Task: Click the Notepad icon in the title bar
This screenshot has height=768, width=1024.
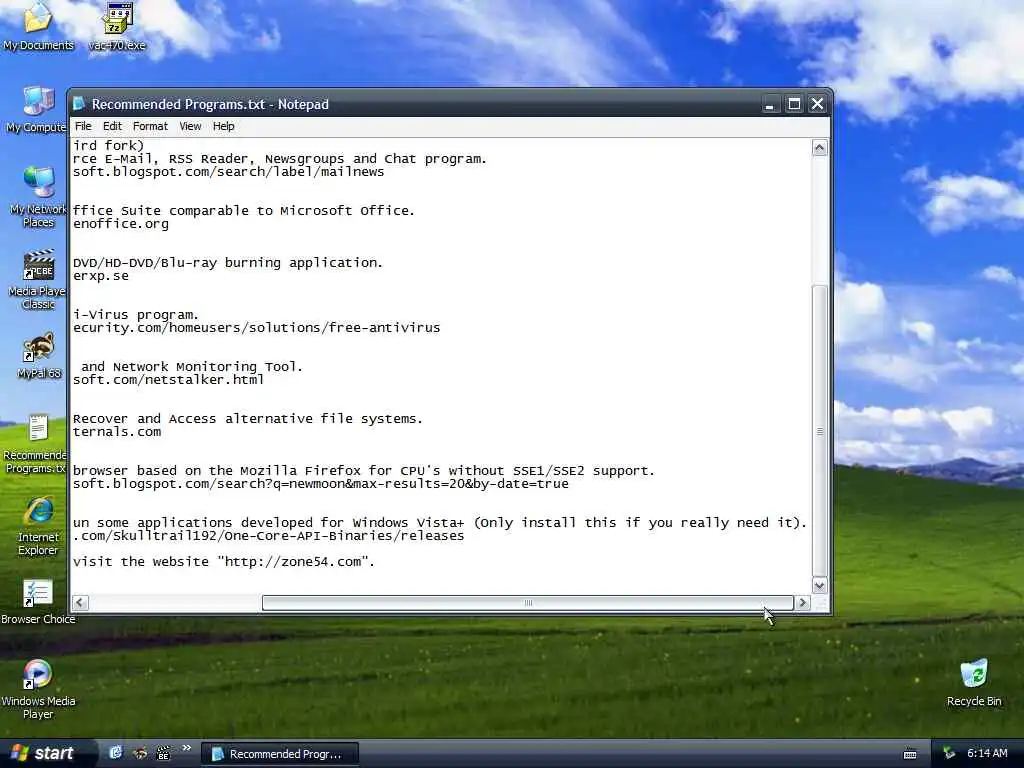Action: 79,104
